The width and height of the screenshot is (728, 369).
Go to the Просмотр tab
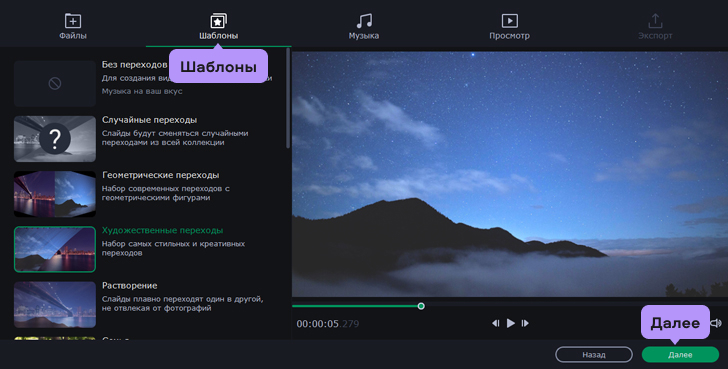509,26
